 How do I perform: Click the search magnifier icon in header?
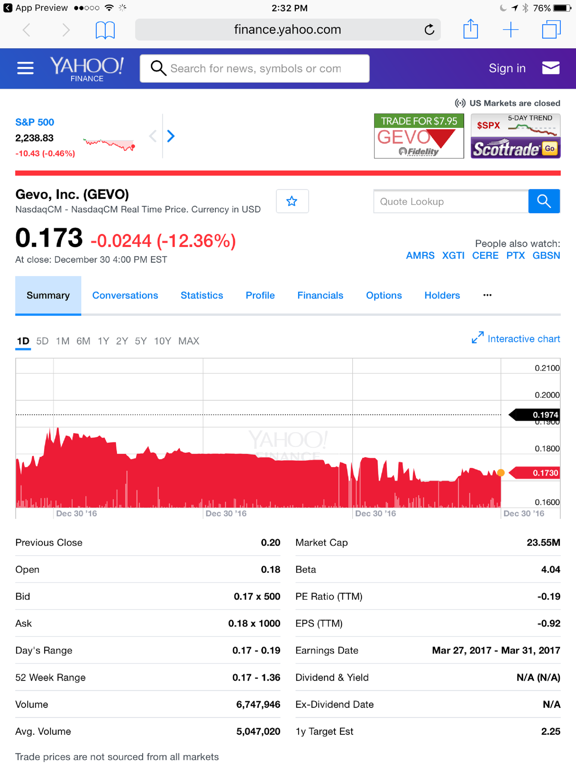click(158, 68)
